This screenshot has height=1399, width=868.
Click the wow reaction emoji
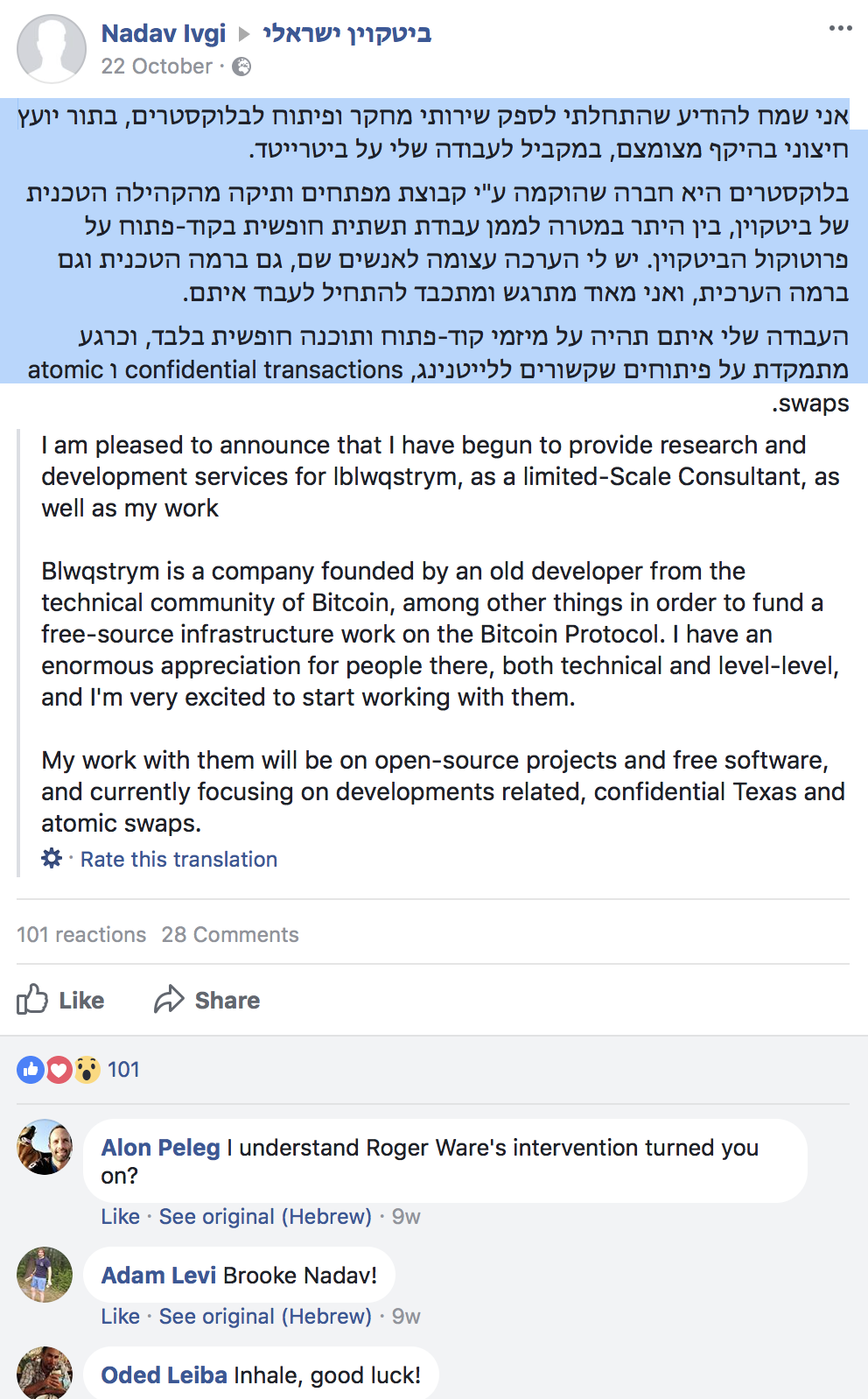tap(87, 1069)
